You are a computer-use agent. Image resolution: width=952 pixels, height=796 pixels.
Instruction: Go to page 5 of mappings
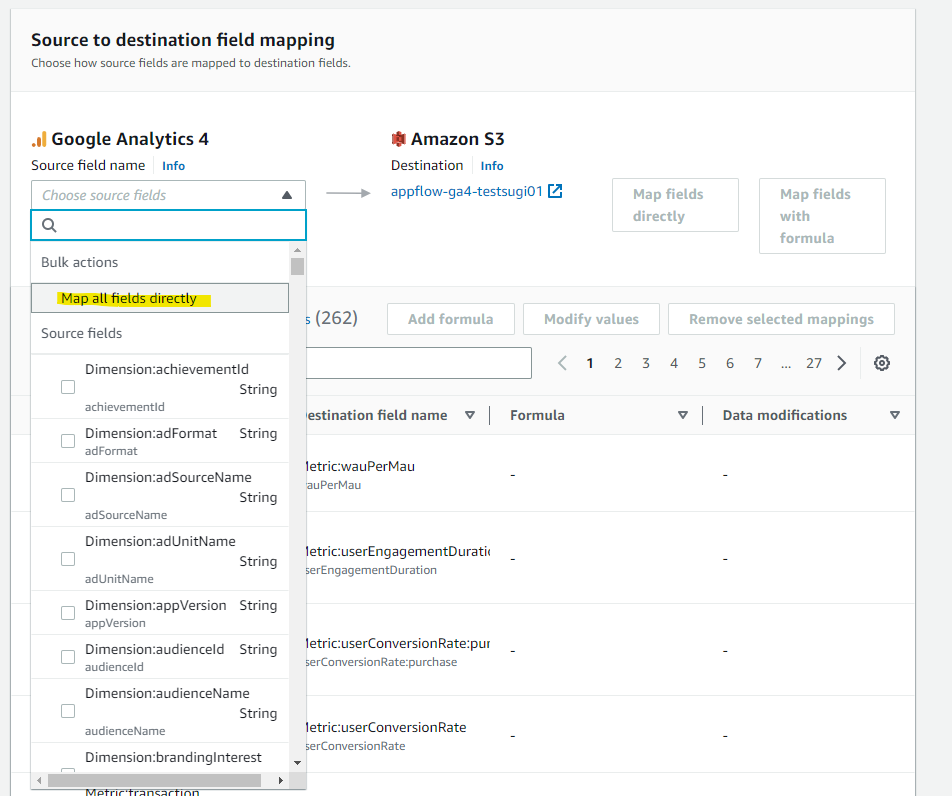tap(701, 363)
